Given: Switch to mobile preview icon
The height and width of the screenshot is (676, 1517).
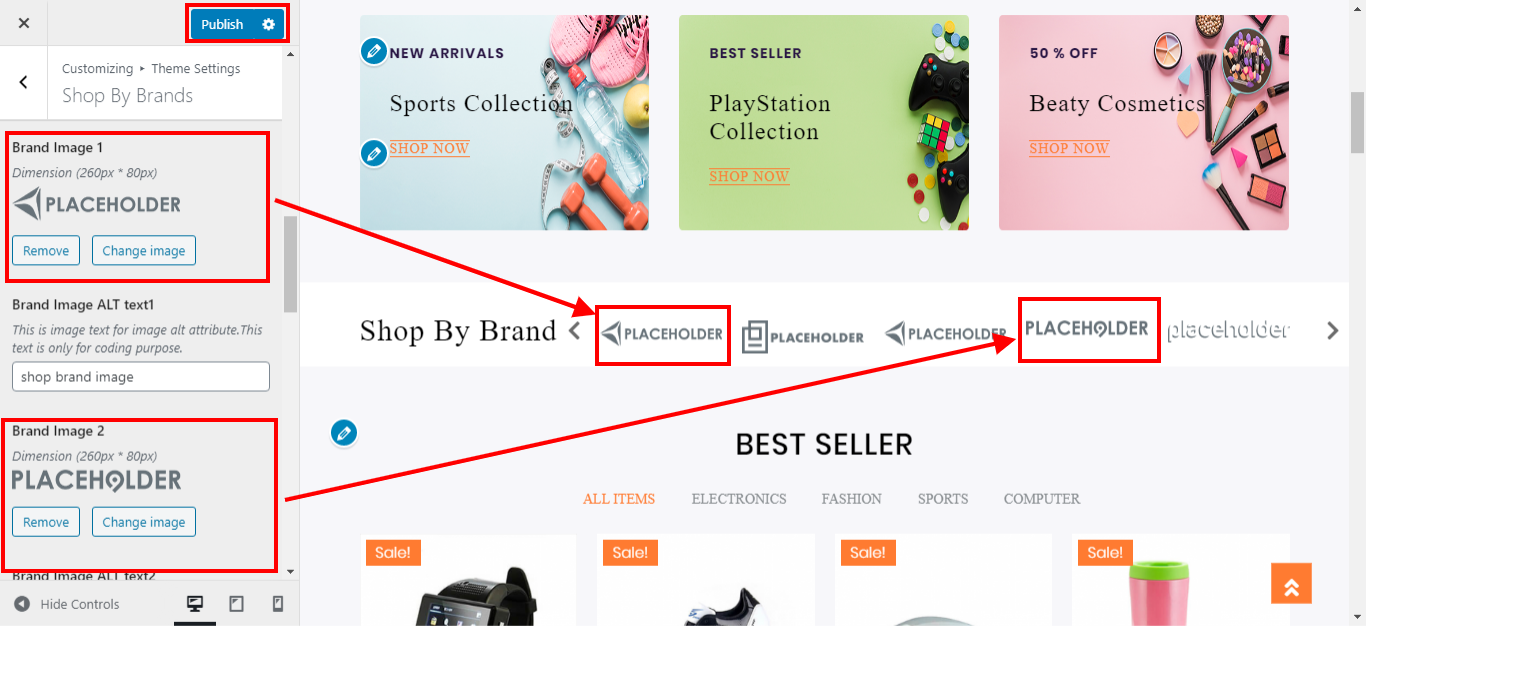Looking at the screenshot, I should (278, 604).
